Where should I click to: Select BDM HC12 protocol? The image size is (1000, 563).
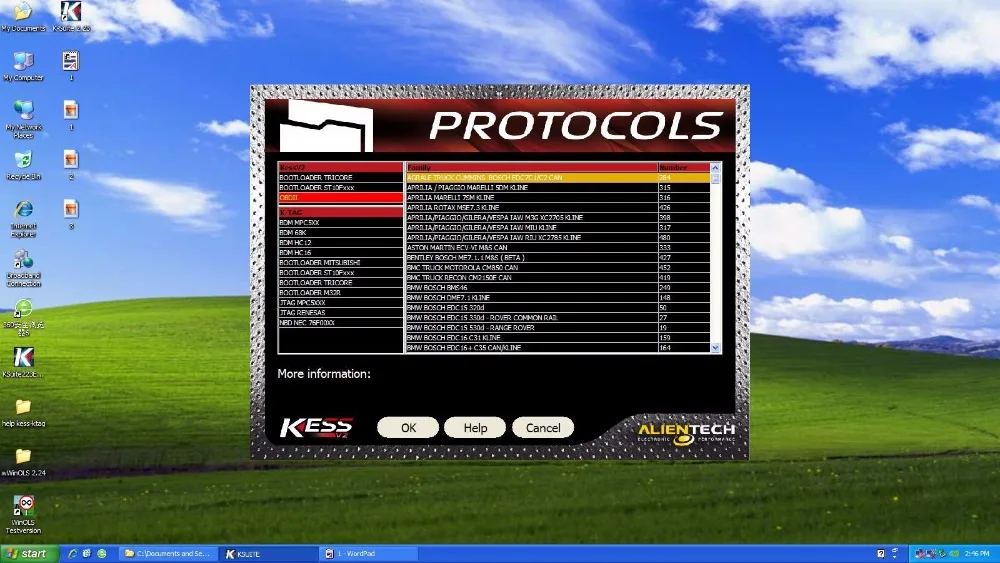341,242
